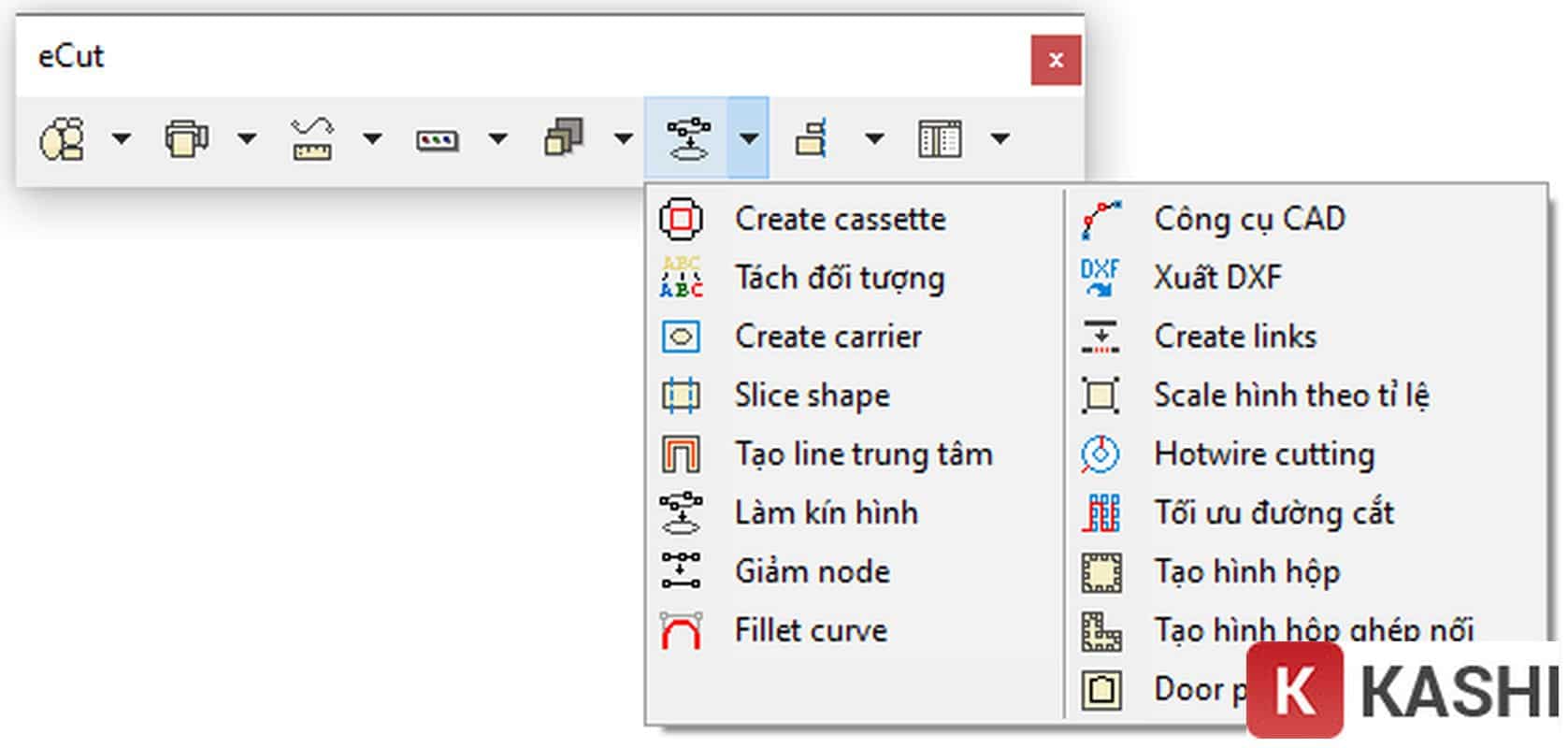Viewport: 1568px width, 748px height.
Task: Click the printer-like icon in eCut toolbar
Action: pos(186,139)
